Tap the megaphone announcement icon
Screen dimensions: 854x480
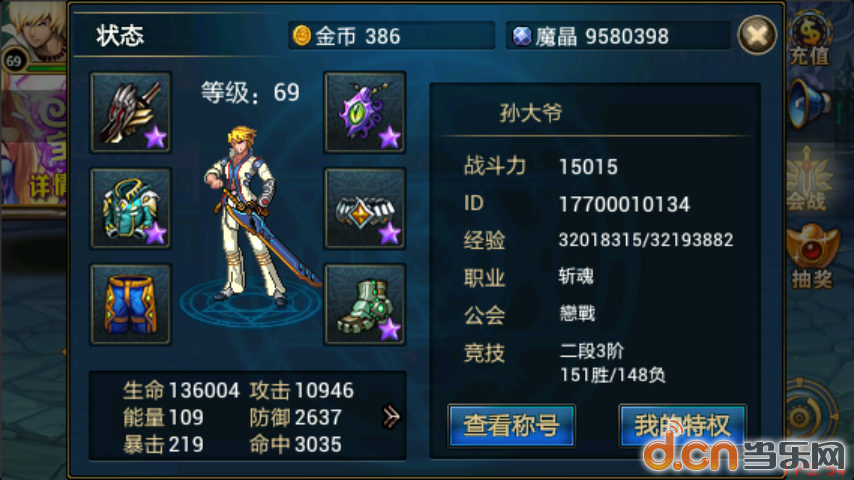(809, 104)
